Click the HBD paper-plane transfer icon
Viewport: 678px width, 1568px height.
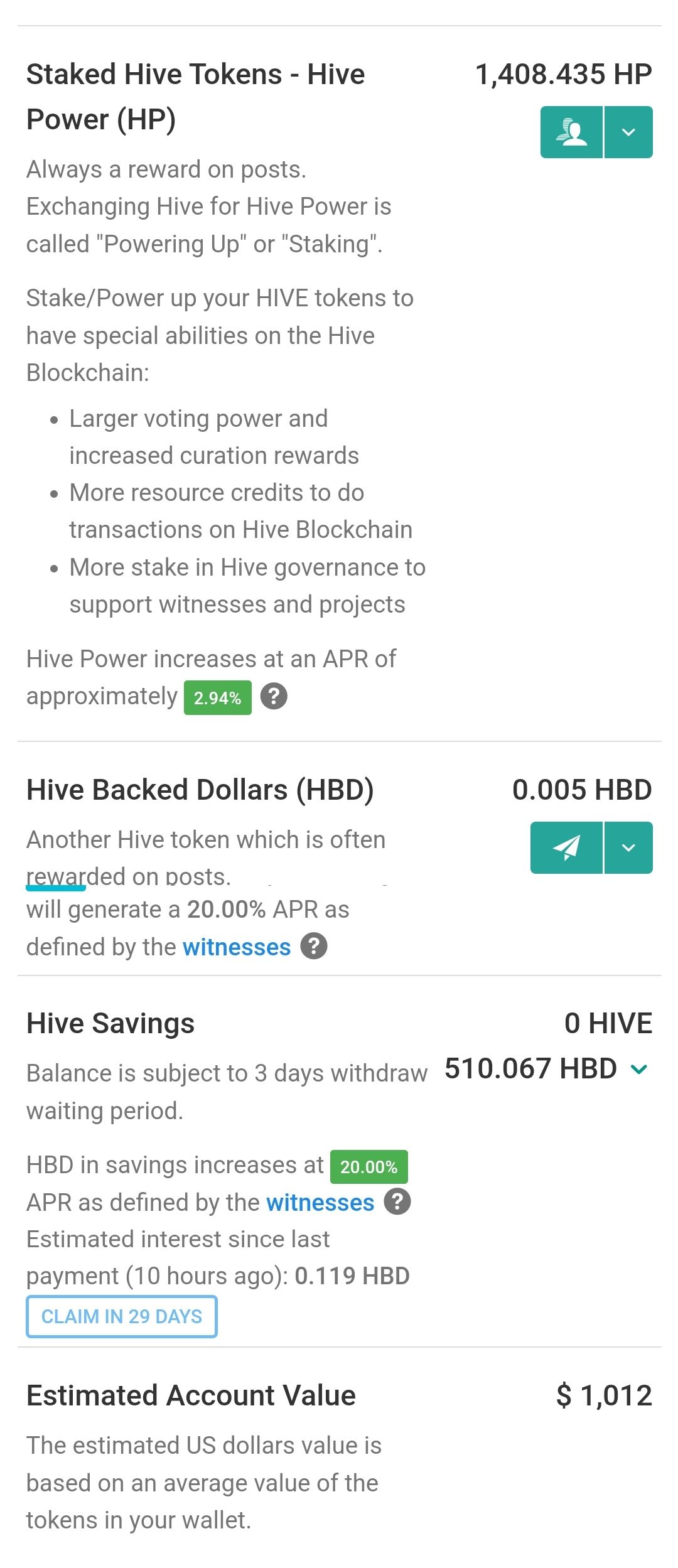(566, 847)
